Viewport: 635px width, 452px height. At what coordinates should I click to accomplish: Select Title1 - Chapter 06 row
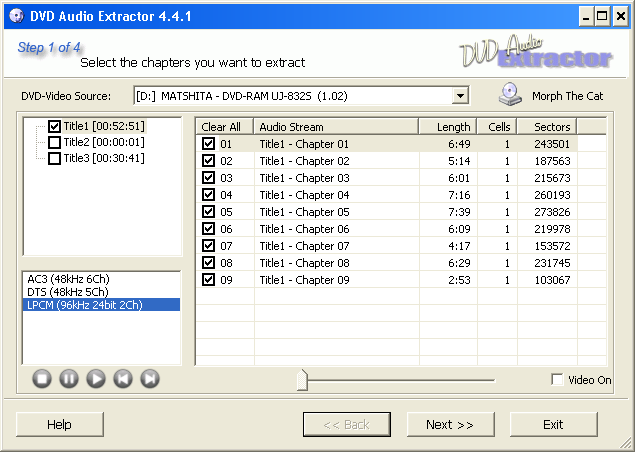[387, 229]
